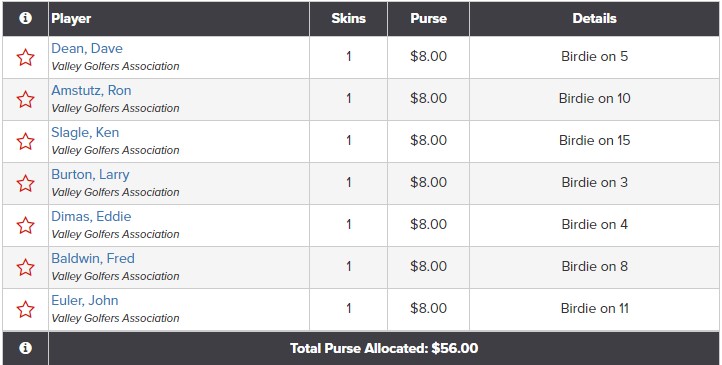Click the Player column header
The height and width of the screenshot is (365, 722).
point(71,18)
